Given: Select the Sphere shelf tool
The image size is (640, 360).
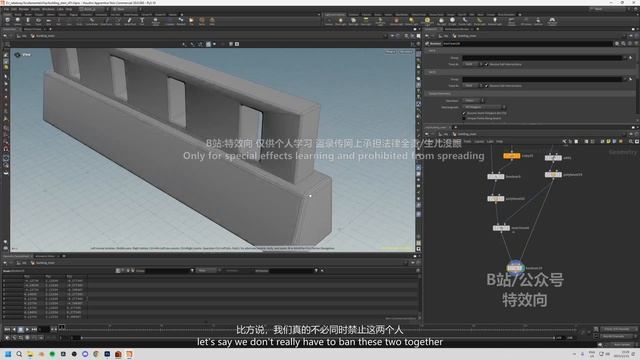Looking at the screenshot, I should coord(18,21).
